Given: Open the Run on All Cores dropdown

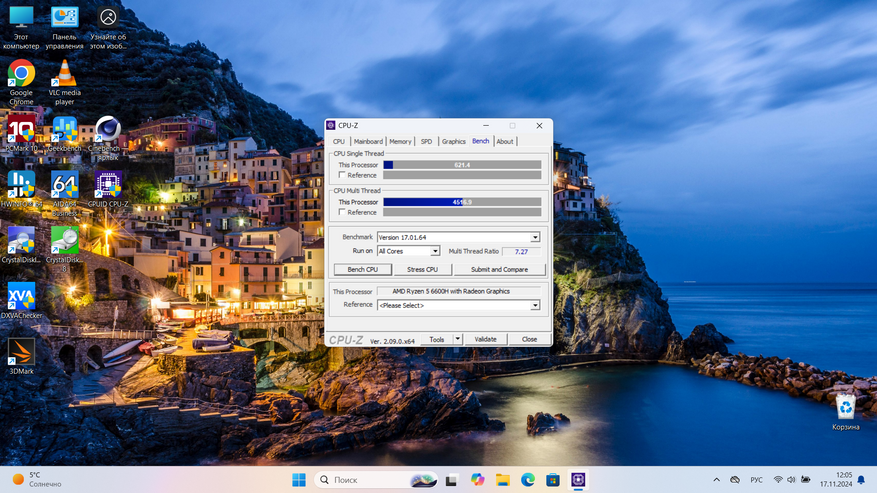Looking at the screenshot, I should pos(435,251).
